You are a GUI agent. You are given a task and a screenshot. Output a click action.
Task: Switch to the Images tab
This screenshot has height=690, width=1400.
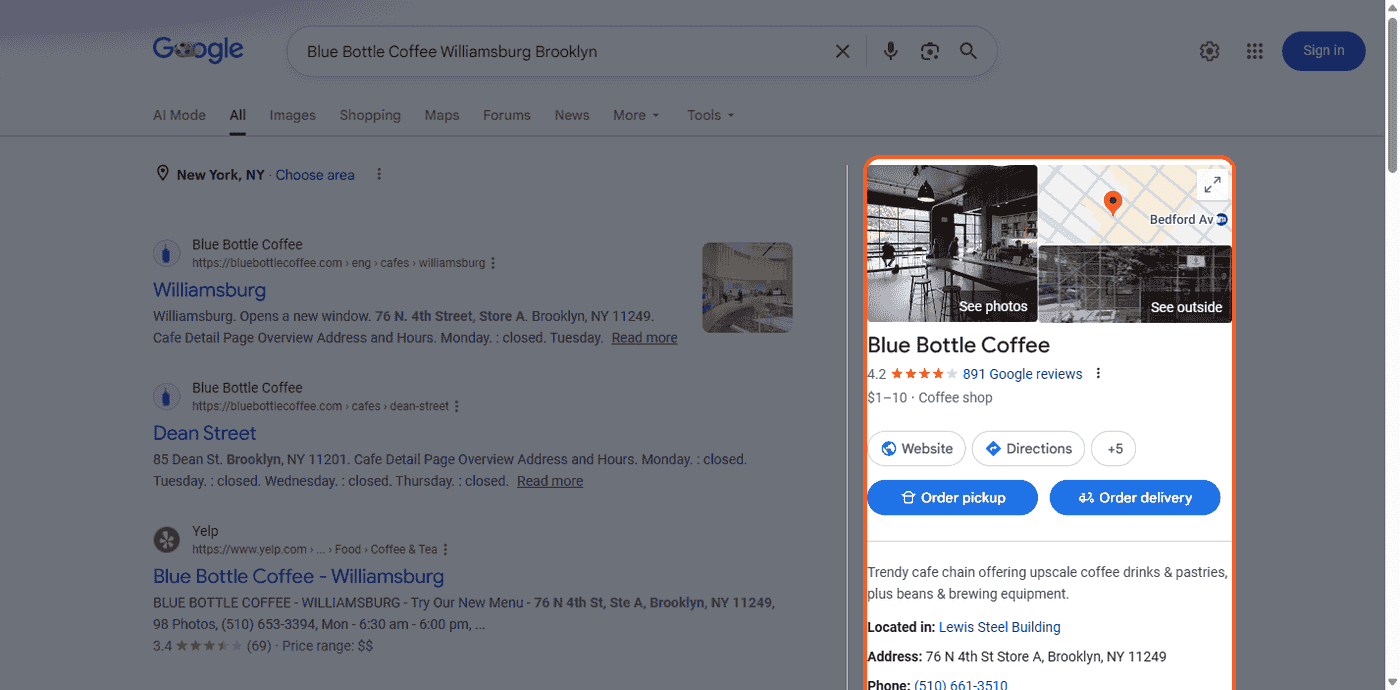[292, 115]
